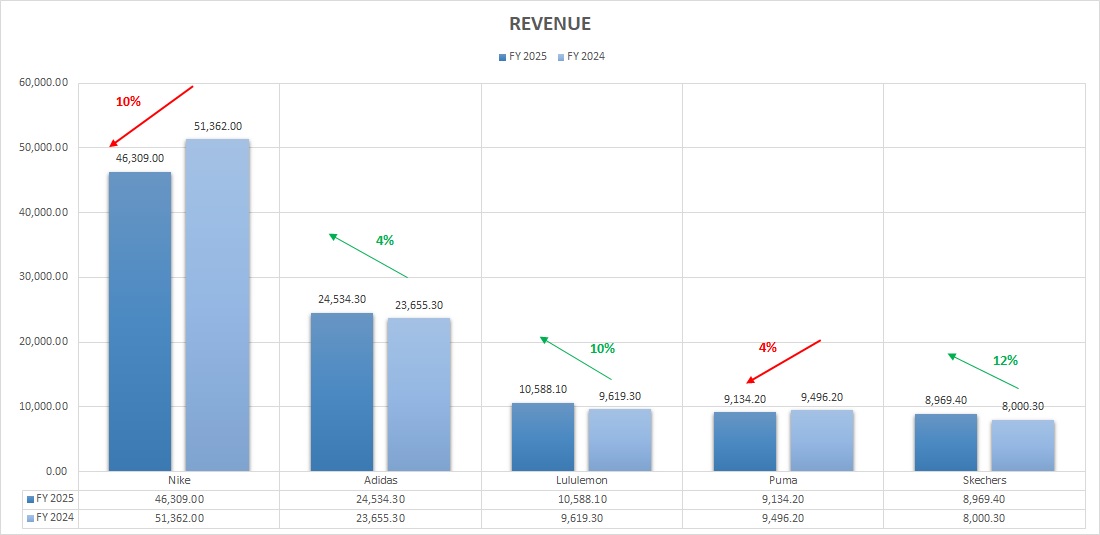
Task: Click the 60,000.00 axis value
Action: (44, 83)
